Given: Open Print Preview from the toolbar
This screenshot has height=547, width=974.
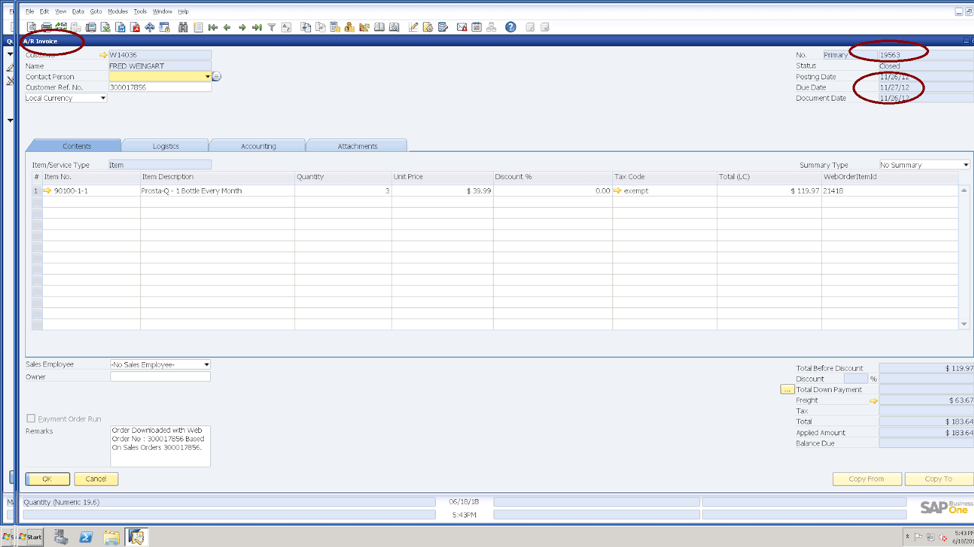Looking at the screenshot, I should click(x=31, y=27).
